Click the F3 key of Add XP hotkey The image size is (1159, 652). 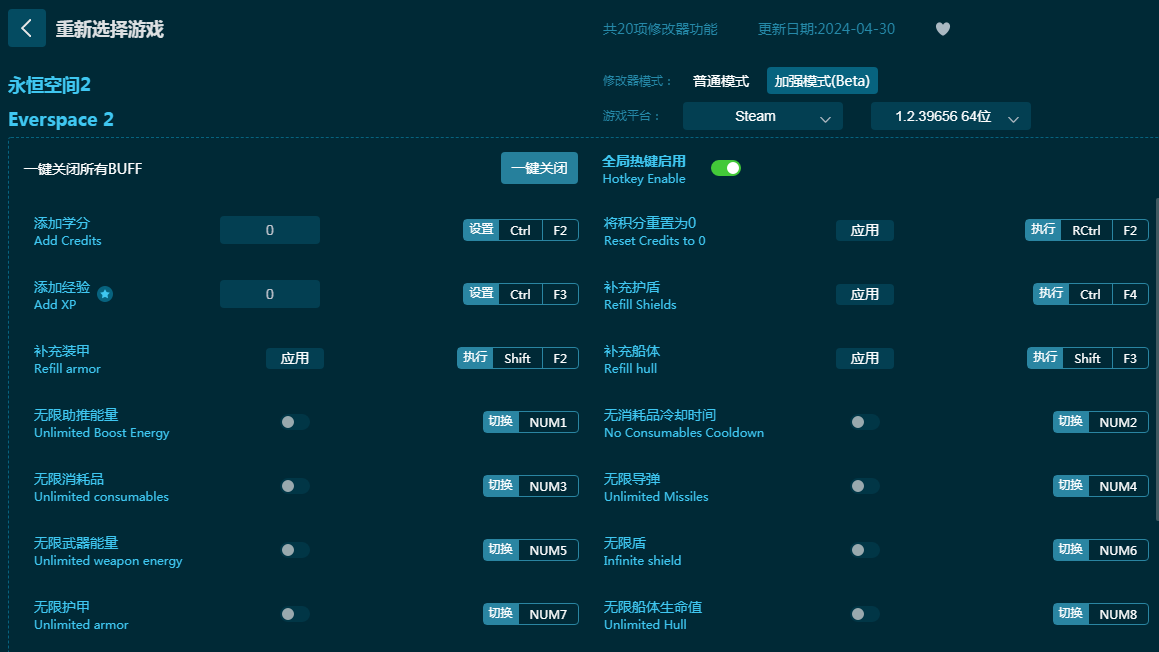coord(560,294)
